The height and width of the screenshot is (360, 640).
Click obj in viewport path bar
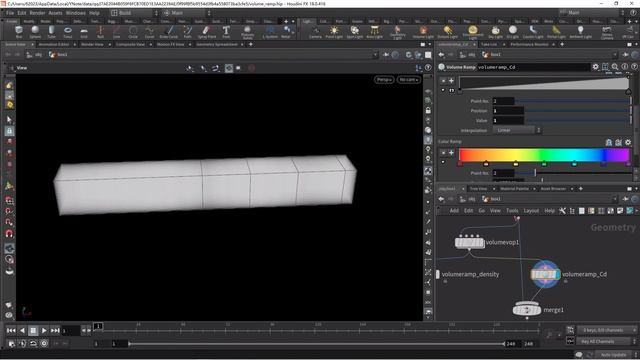[39, 54]
